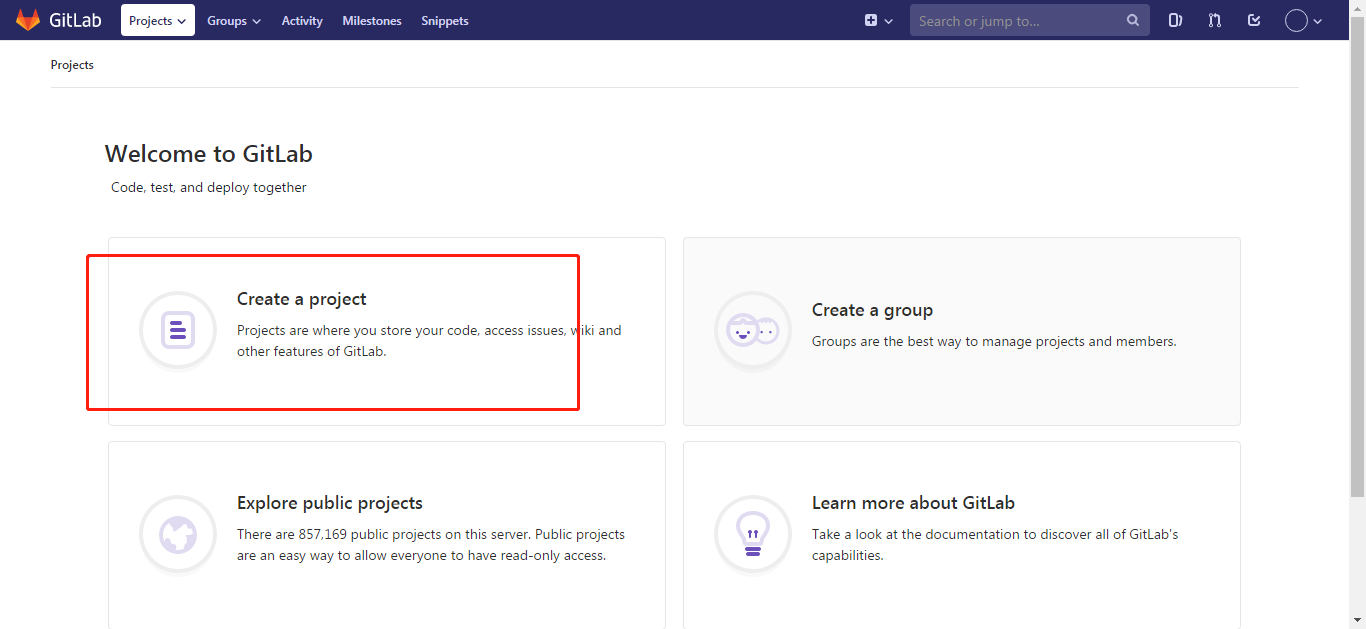Click the Projects breadcrumb link
The width and height of the screenshot is (1366, 629).
point(71,64)
